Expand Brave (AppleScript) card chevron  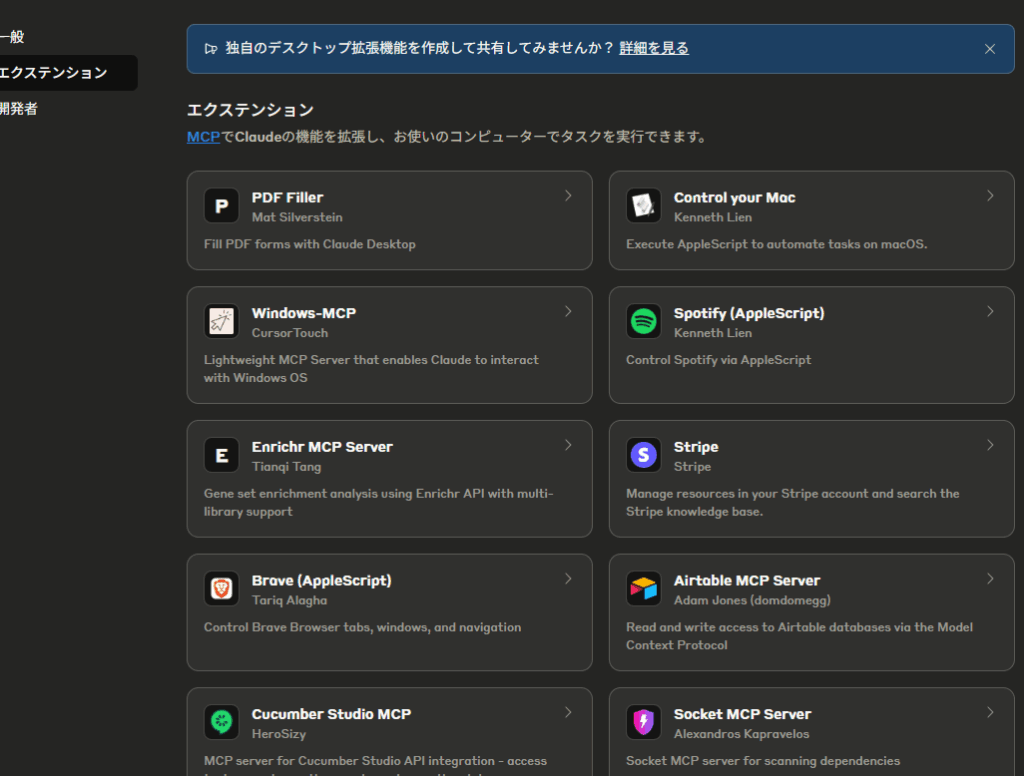pos(568,579)
